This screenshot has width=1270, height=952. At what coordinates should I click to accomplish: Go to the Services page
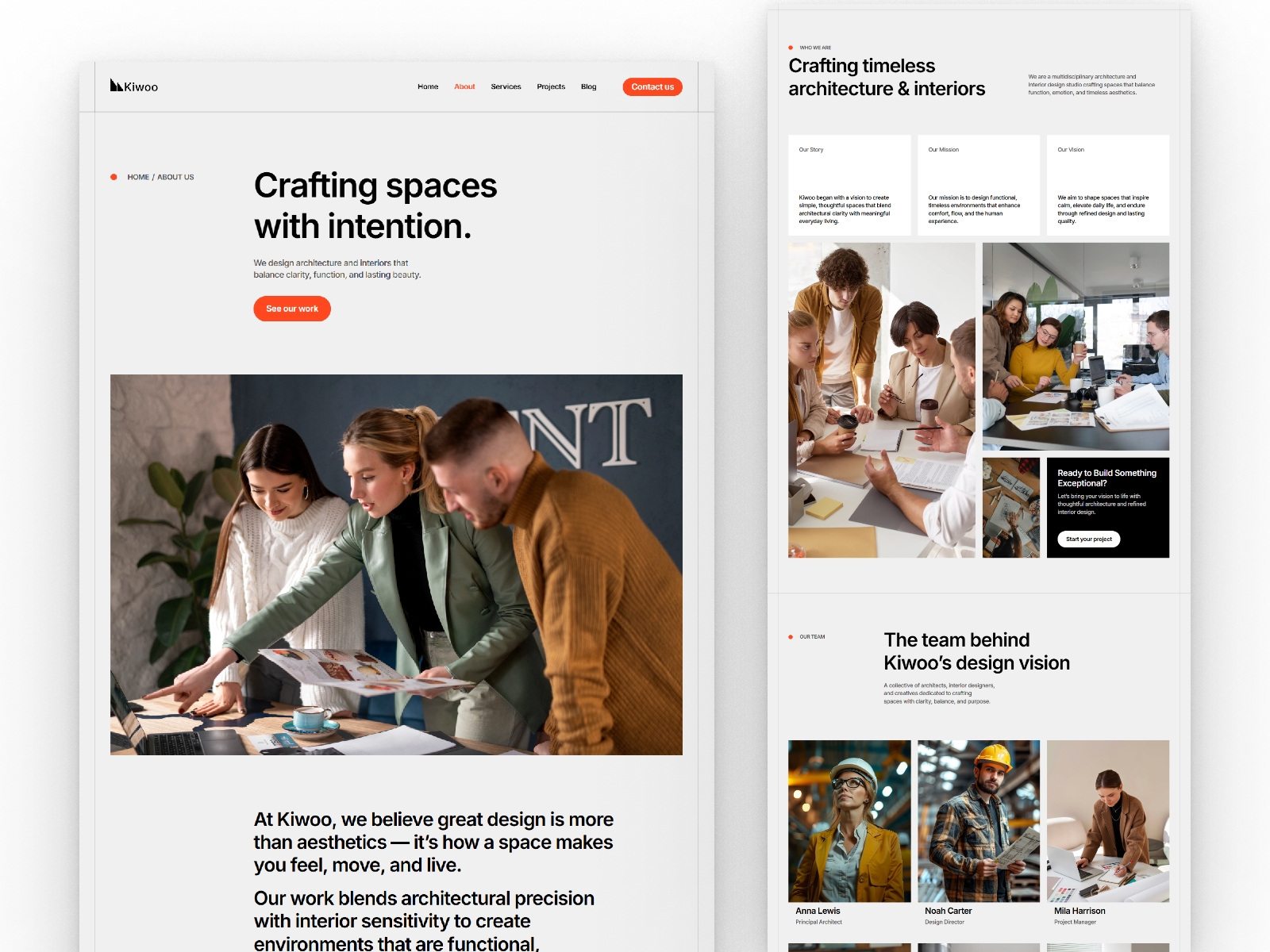(506, 86)
